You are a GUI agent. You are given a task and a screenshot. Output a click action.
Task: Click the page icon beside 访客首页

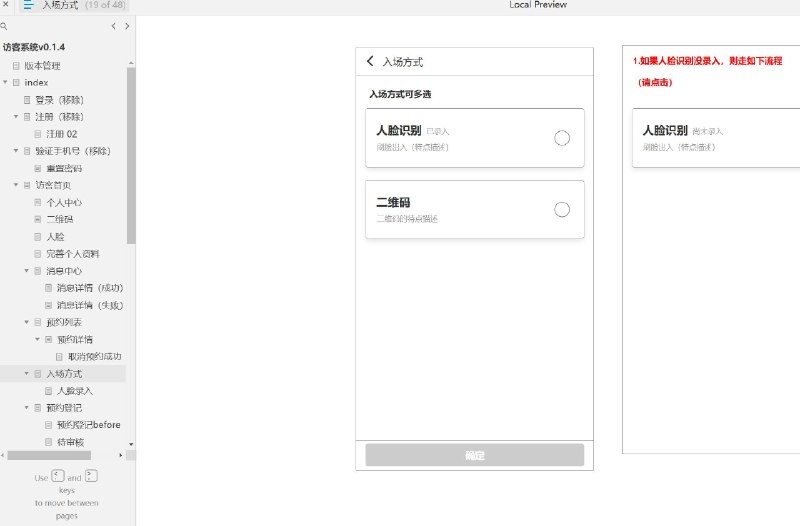click(x=27, y=185)
